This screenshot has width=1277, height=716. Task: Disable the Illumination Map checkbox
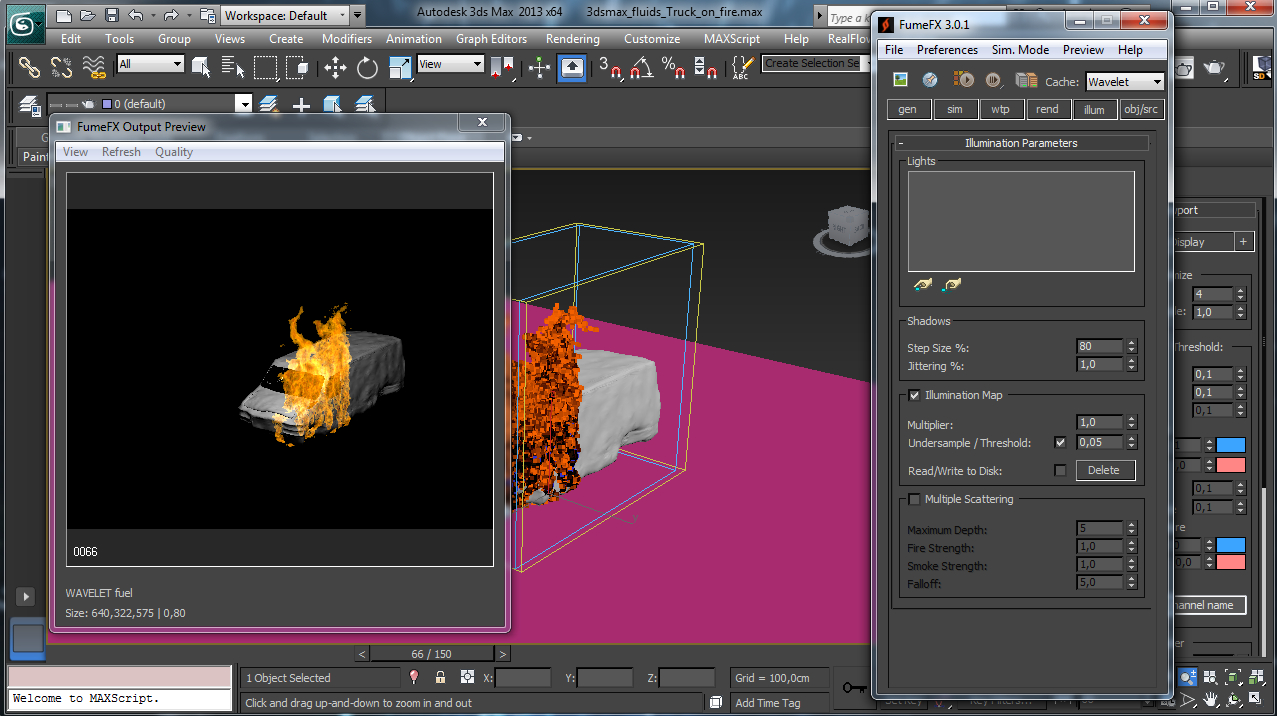coord(914,395)
